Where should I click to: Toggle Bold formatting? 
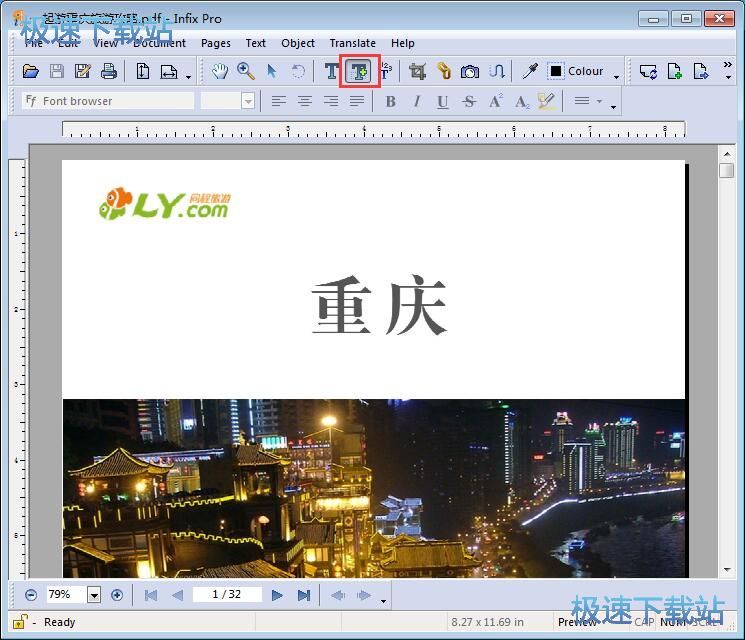point(391,101)
